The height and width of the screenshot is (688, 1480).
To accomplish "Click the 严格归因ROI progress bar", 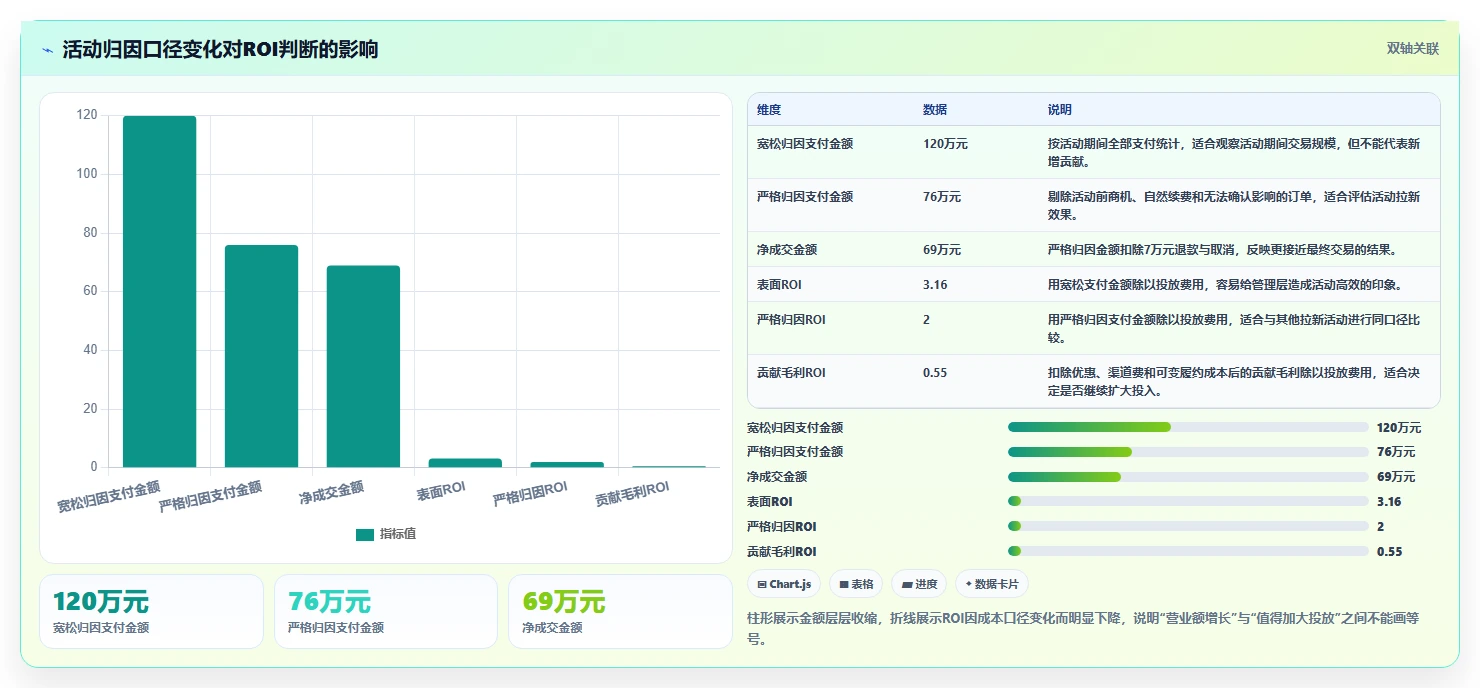I will [1188, 526].
